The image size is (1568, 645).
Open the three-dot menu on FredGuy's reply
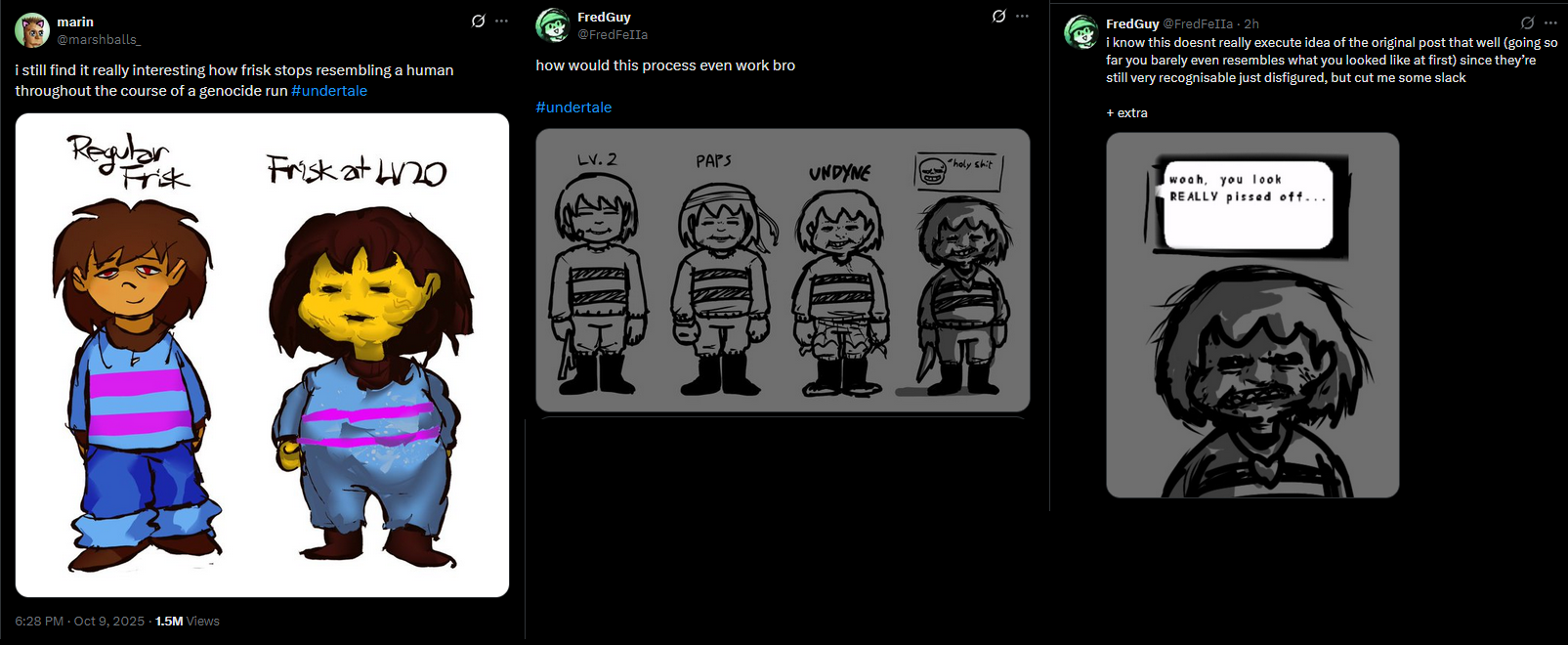(x=1550, y=22)
